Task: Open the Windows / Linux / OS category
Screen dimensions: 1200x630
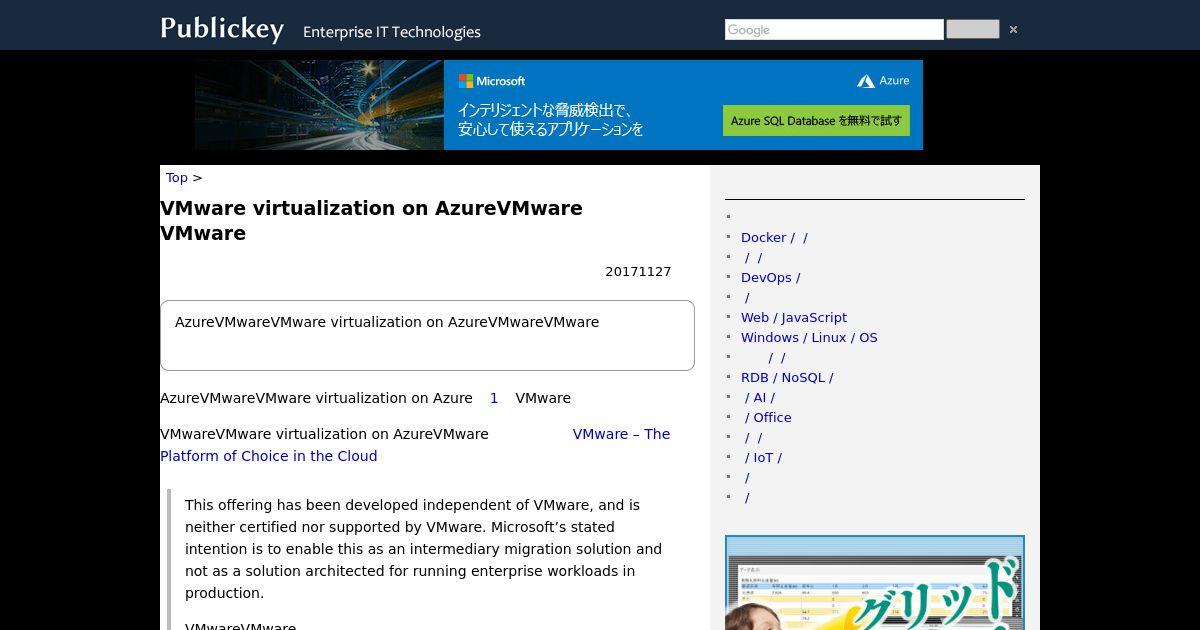Action: click(x=809, y=338)
